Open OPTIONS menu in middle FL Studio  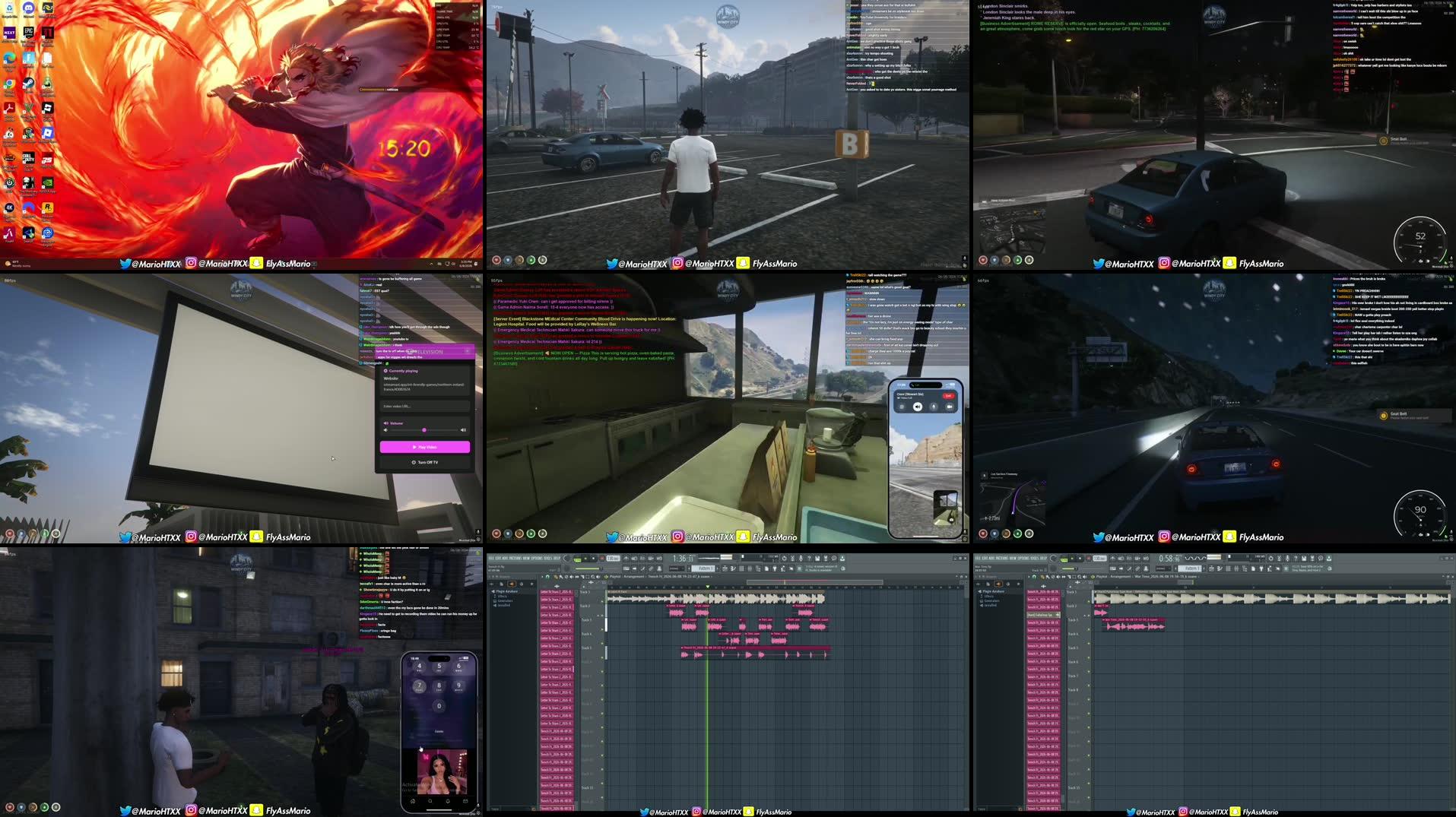537,558
